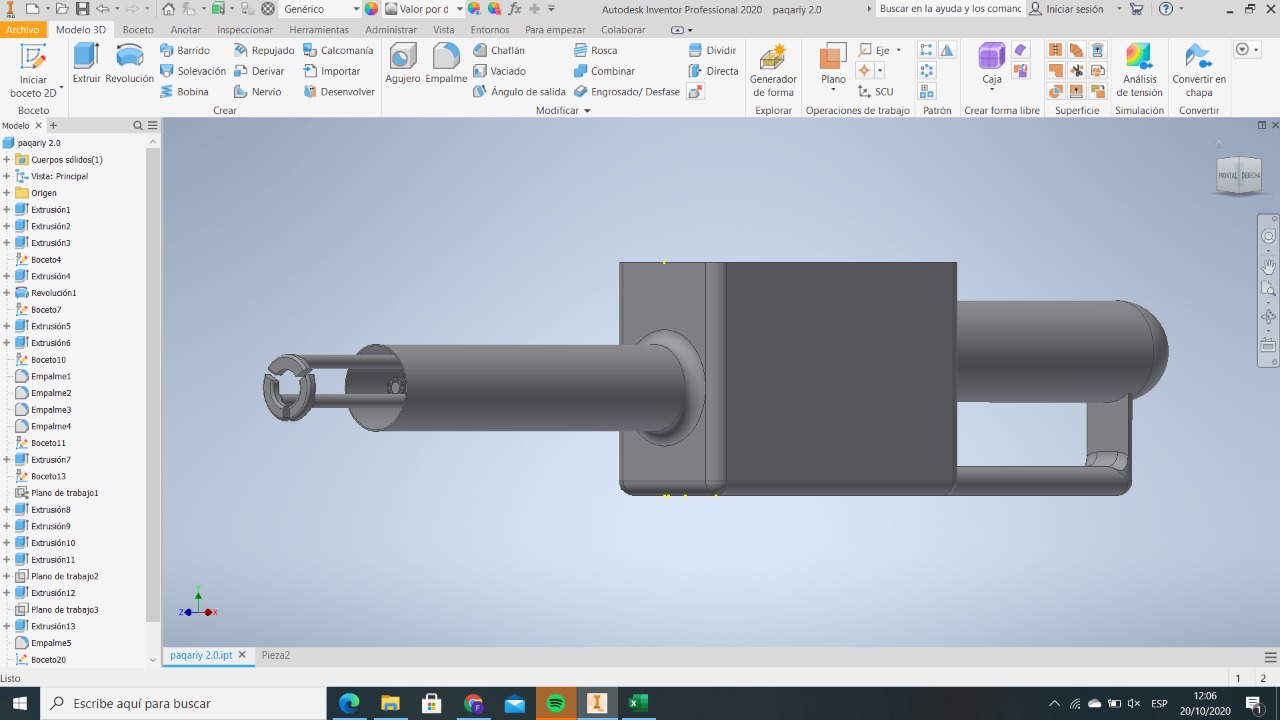Switch to the Vista ribbon tab
Screen dimensions: 1280x720
coord(443,30)
